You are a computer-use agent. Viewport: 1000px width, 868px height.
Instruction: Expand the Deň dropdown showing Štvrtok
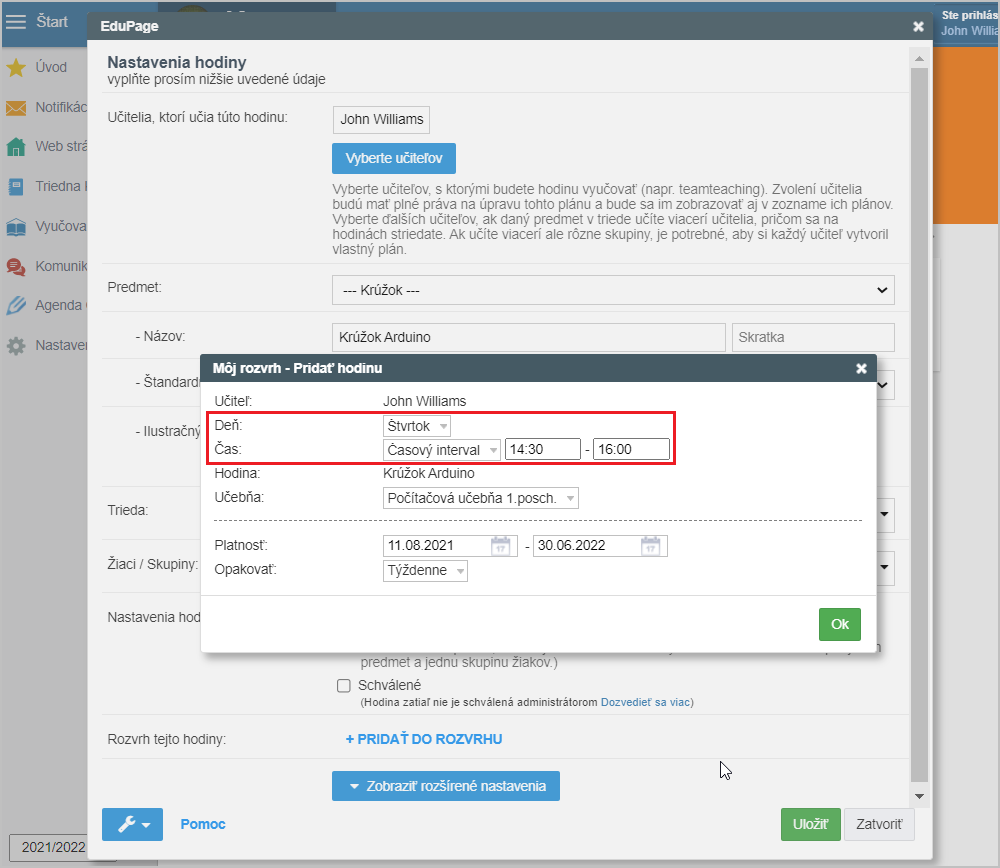tap(417, 426)
